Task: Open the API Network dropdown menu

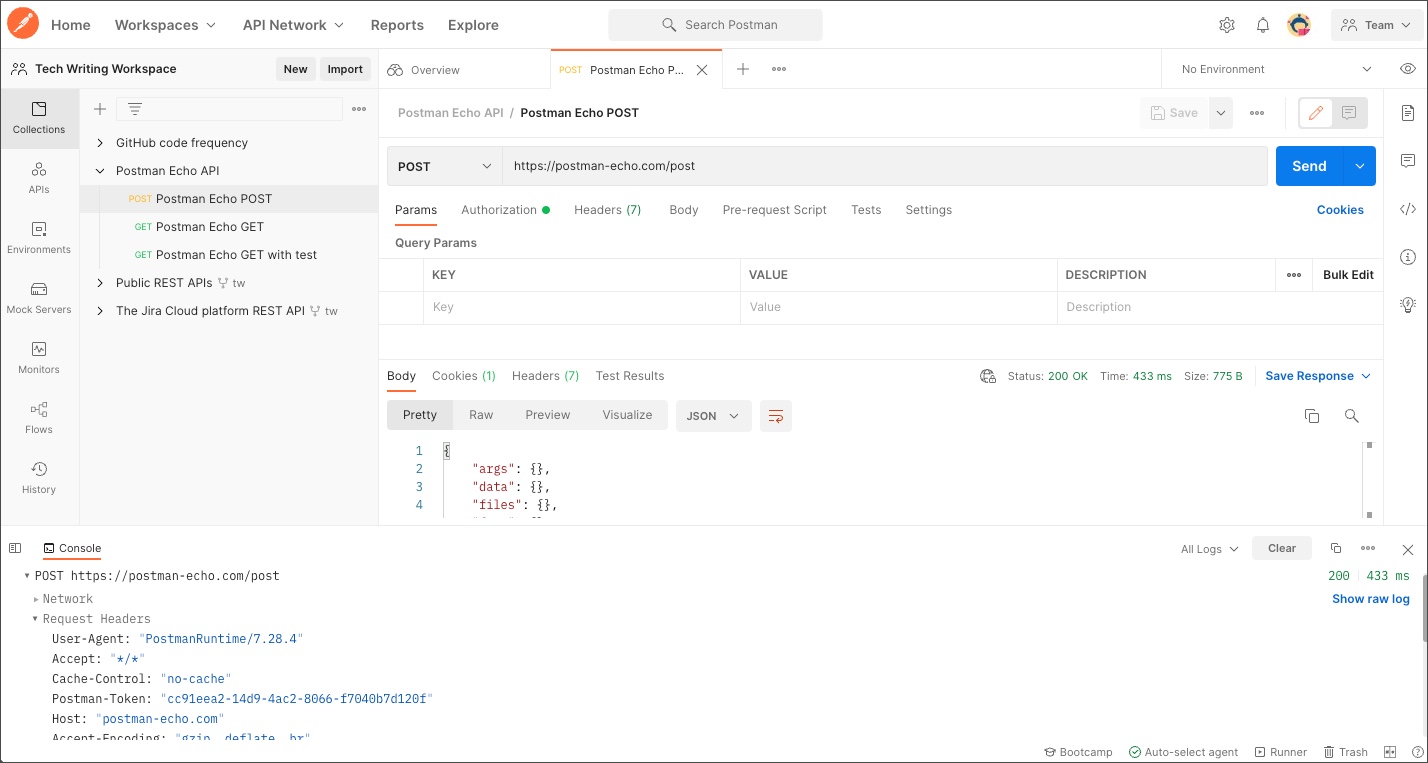Action: pos(293,25)
